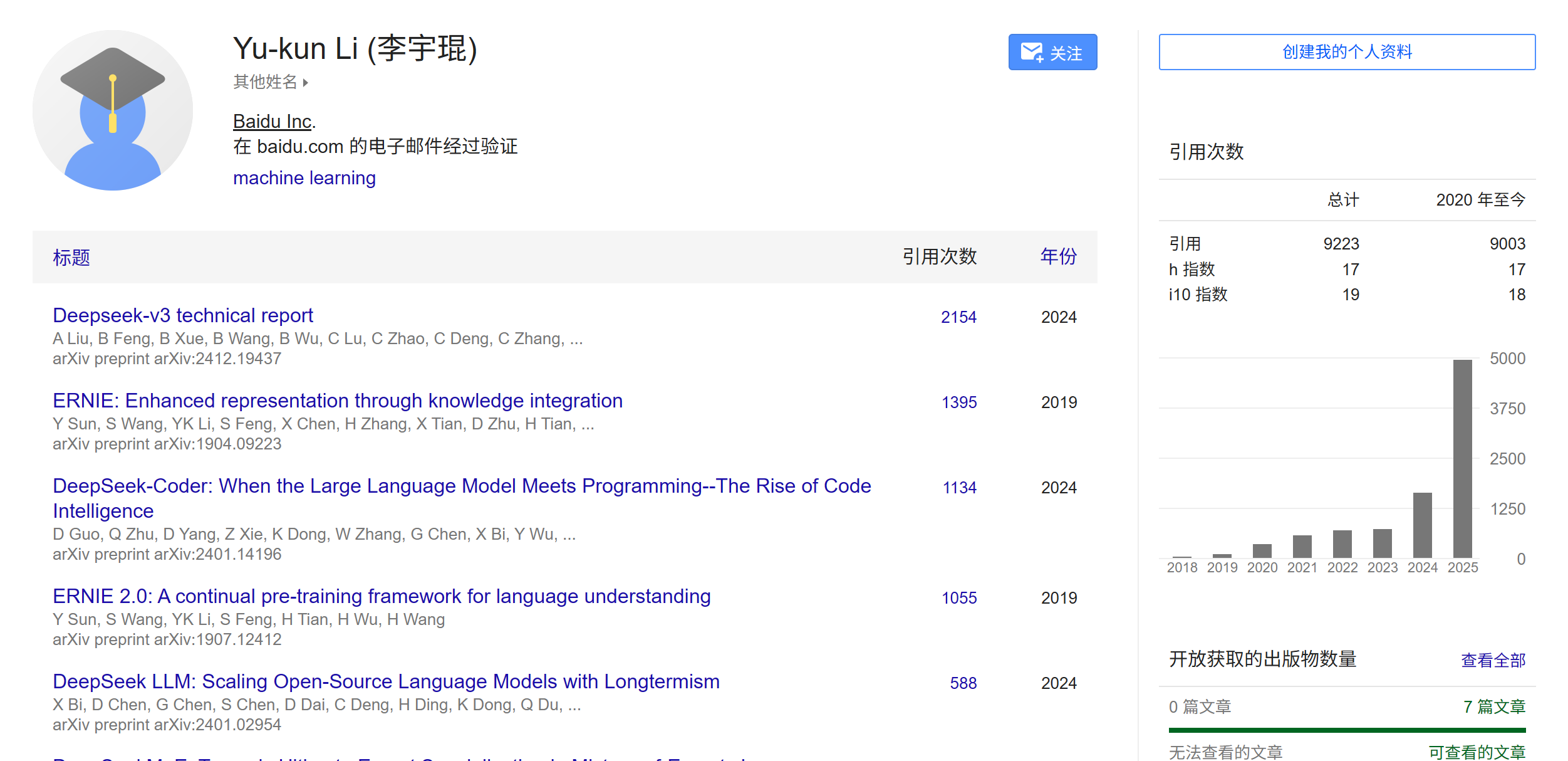Open the 关注 follow button
The height and width of the screenshot is (761, 1568).
(1052, 53)
